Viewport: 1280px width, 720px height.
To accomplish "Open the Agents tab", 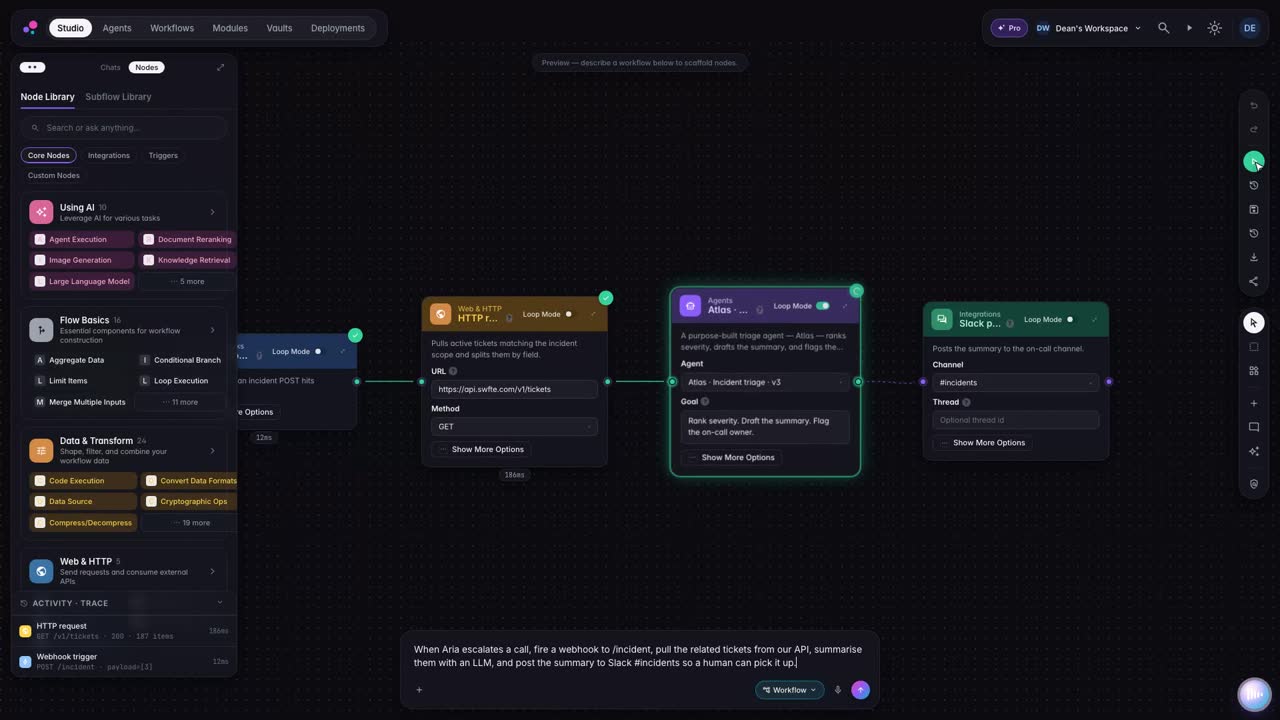I will click(117, 28).
